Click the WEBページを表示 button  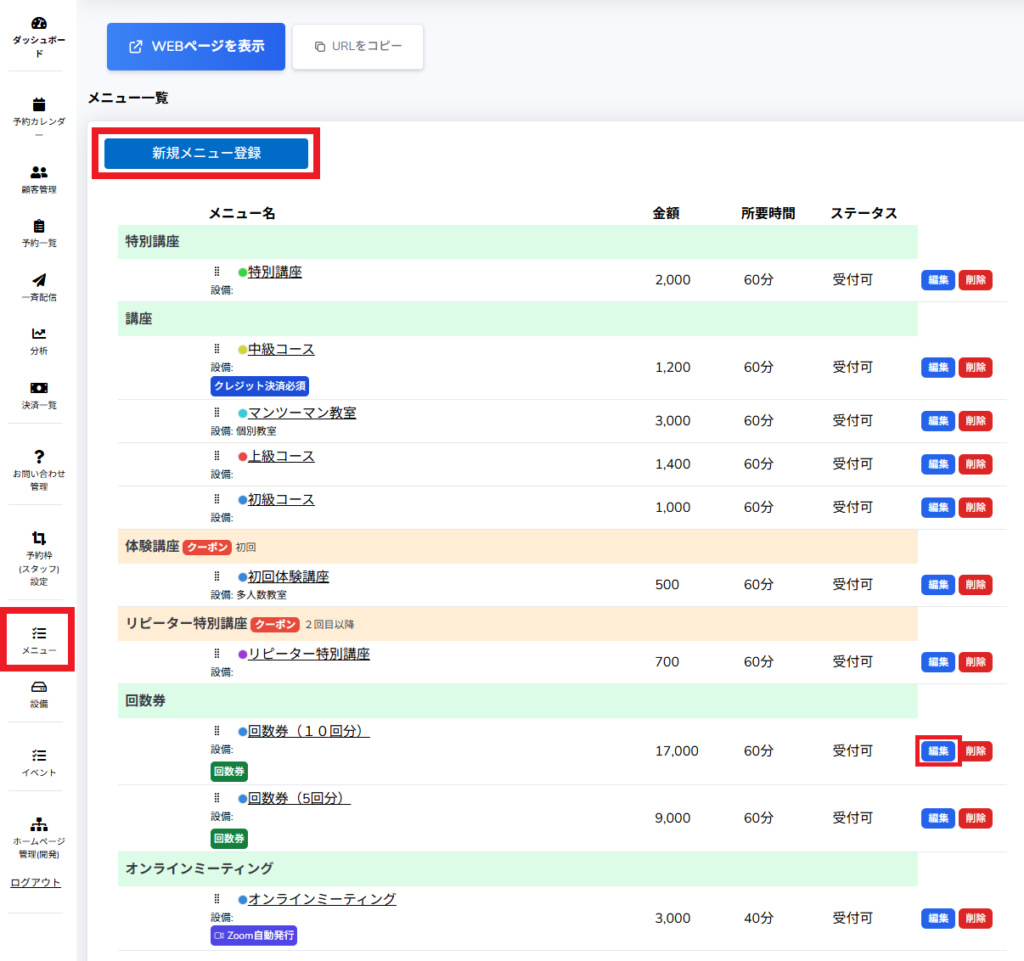(x=196, y=47)
